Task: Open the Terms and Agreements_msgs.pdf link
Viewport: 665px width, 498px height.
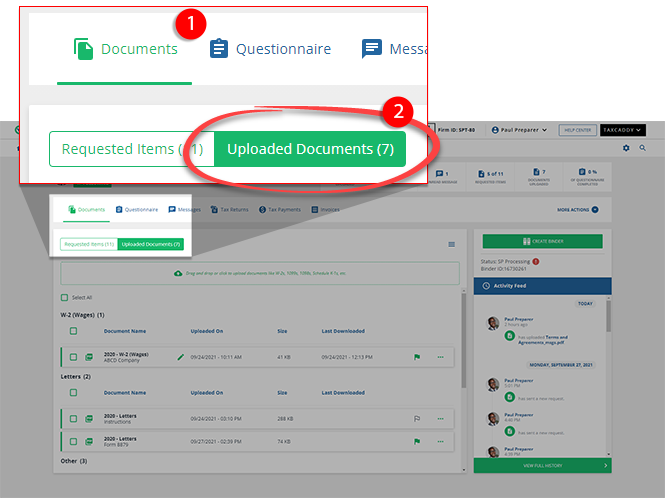Action: 543,340
